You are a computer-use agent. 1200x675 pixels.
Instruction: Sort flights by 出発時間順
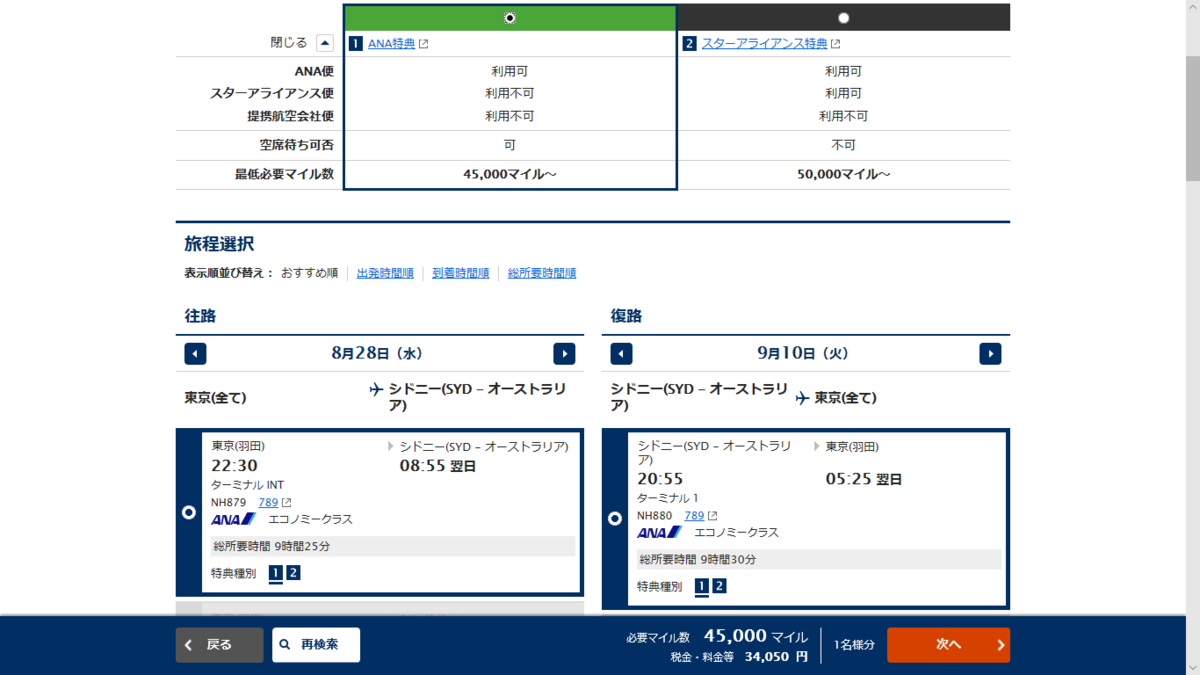[384, 272]
